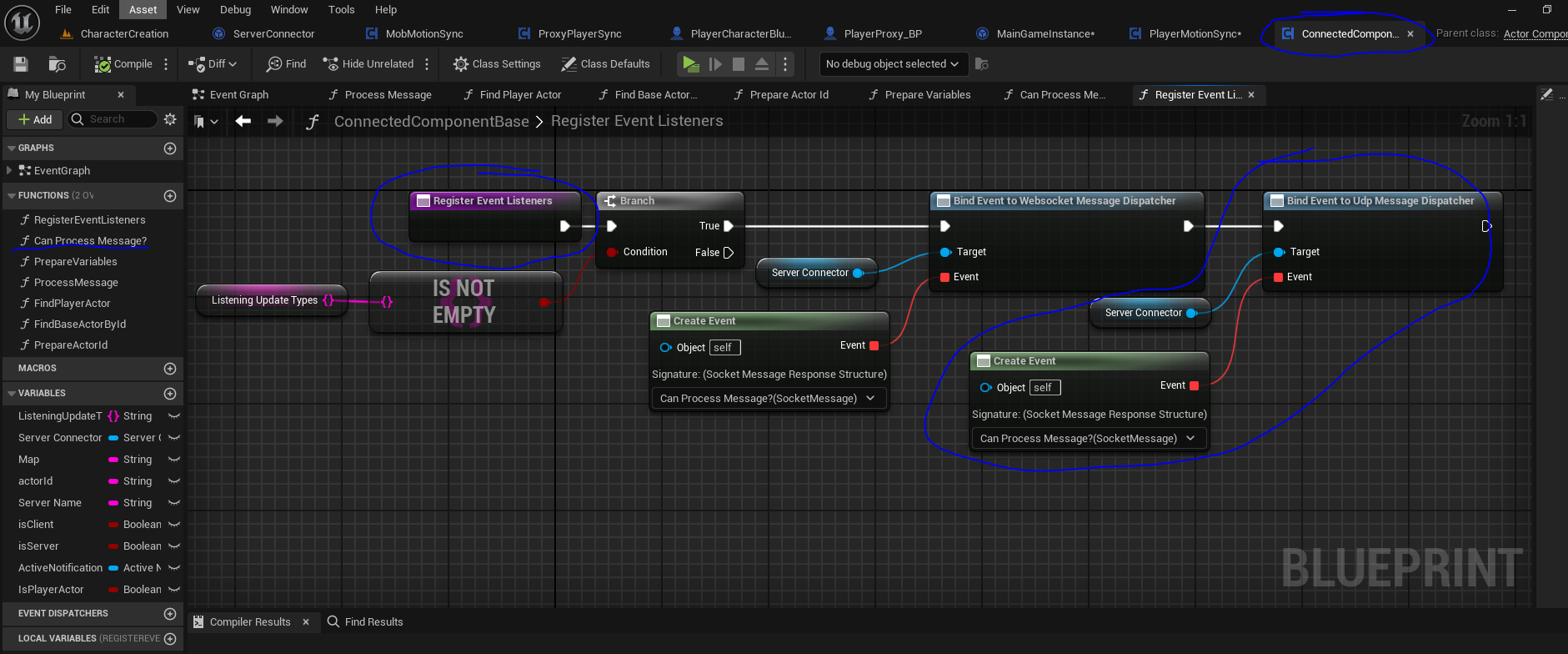Switch to the ServerConnector asset tab

pos(264,34)
